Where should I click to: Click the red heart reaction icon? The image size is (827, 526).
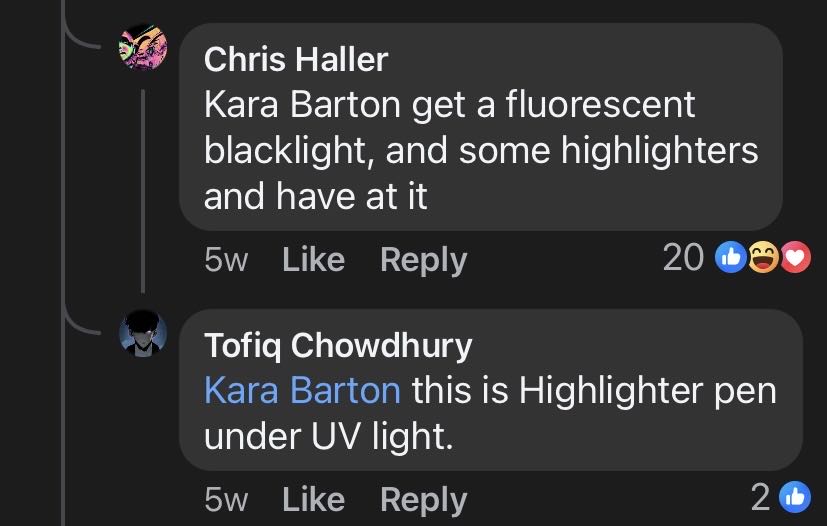coord(795,259)
